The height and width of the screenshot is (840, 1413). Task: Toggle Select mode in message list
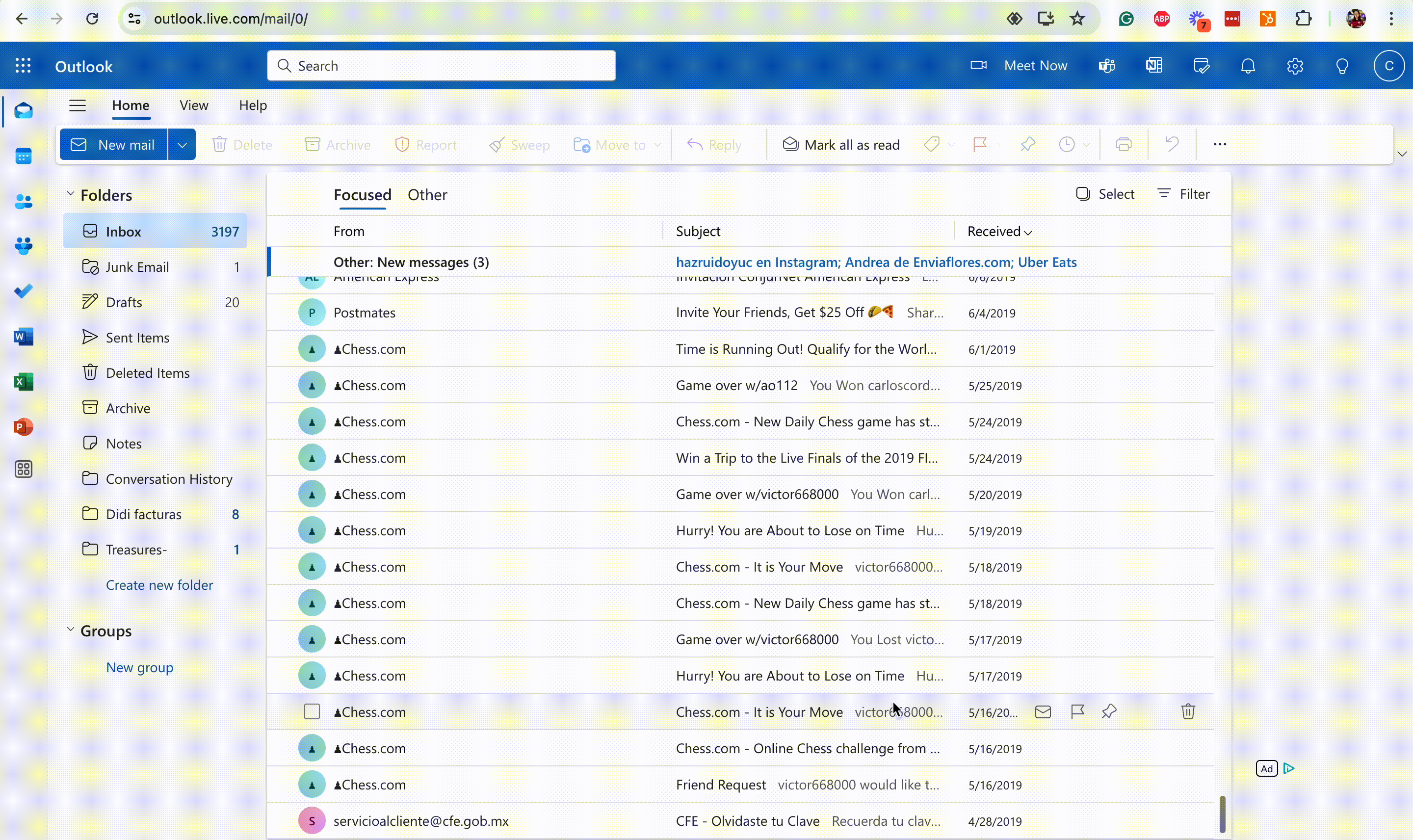click(1104, 194)
